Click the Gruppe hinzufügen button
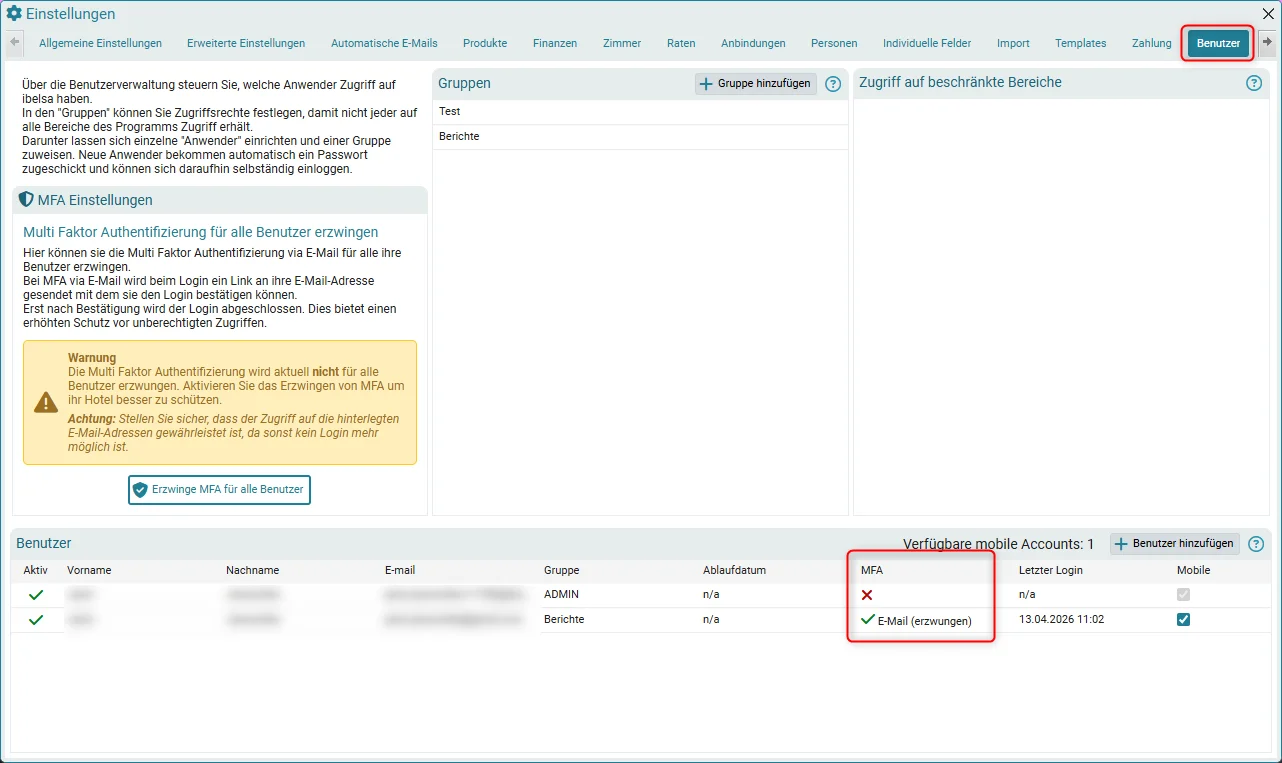 (x=756, y=84)
